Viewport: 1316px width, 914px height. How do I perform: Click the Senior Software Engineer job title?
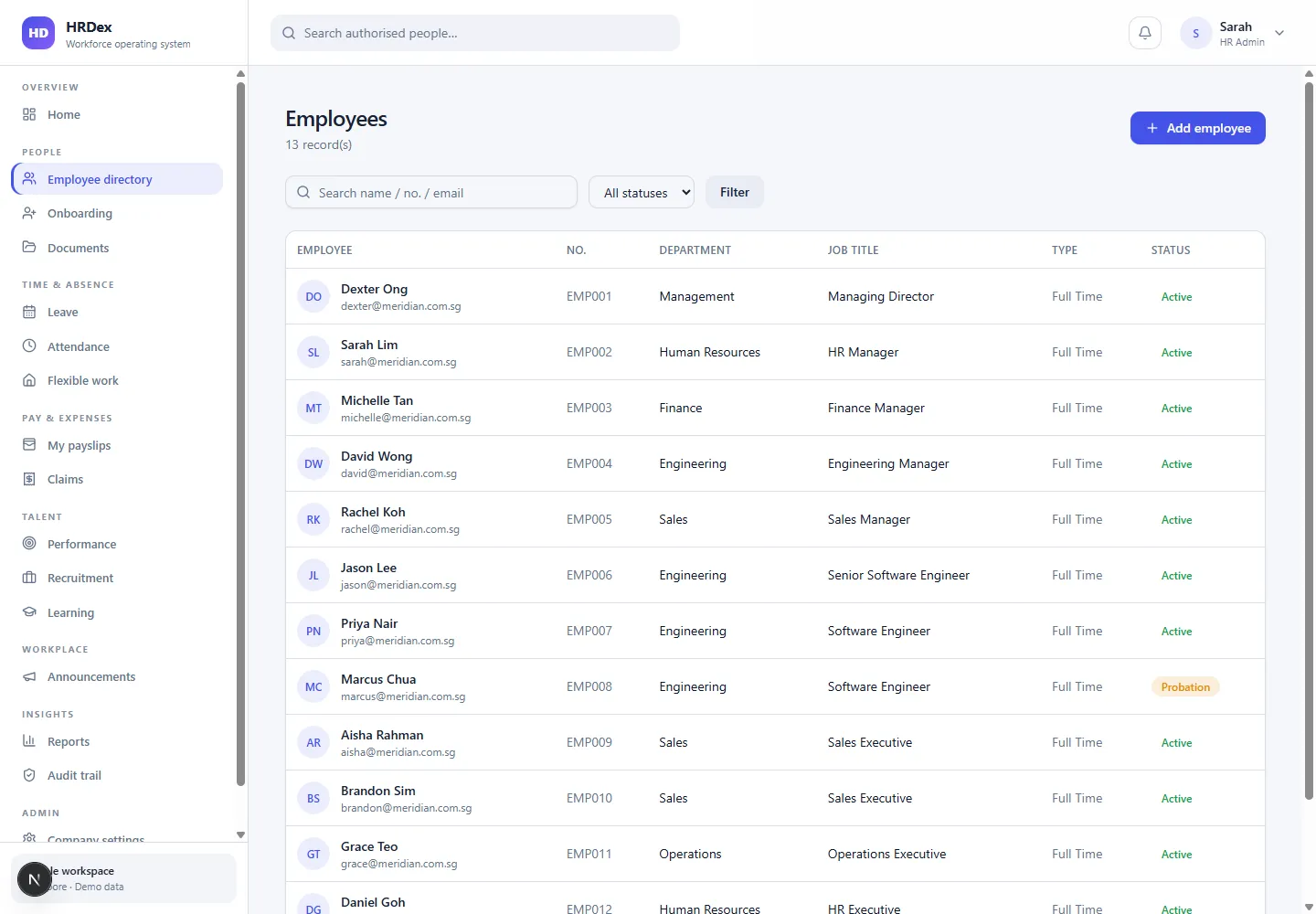pyautogui.click(x=898, y=575)
